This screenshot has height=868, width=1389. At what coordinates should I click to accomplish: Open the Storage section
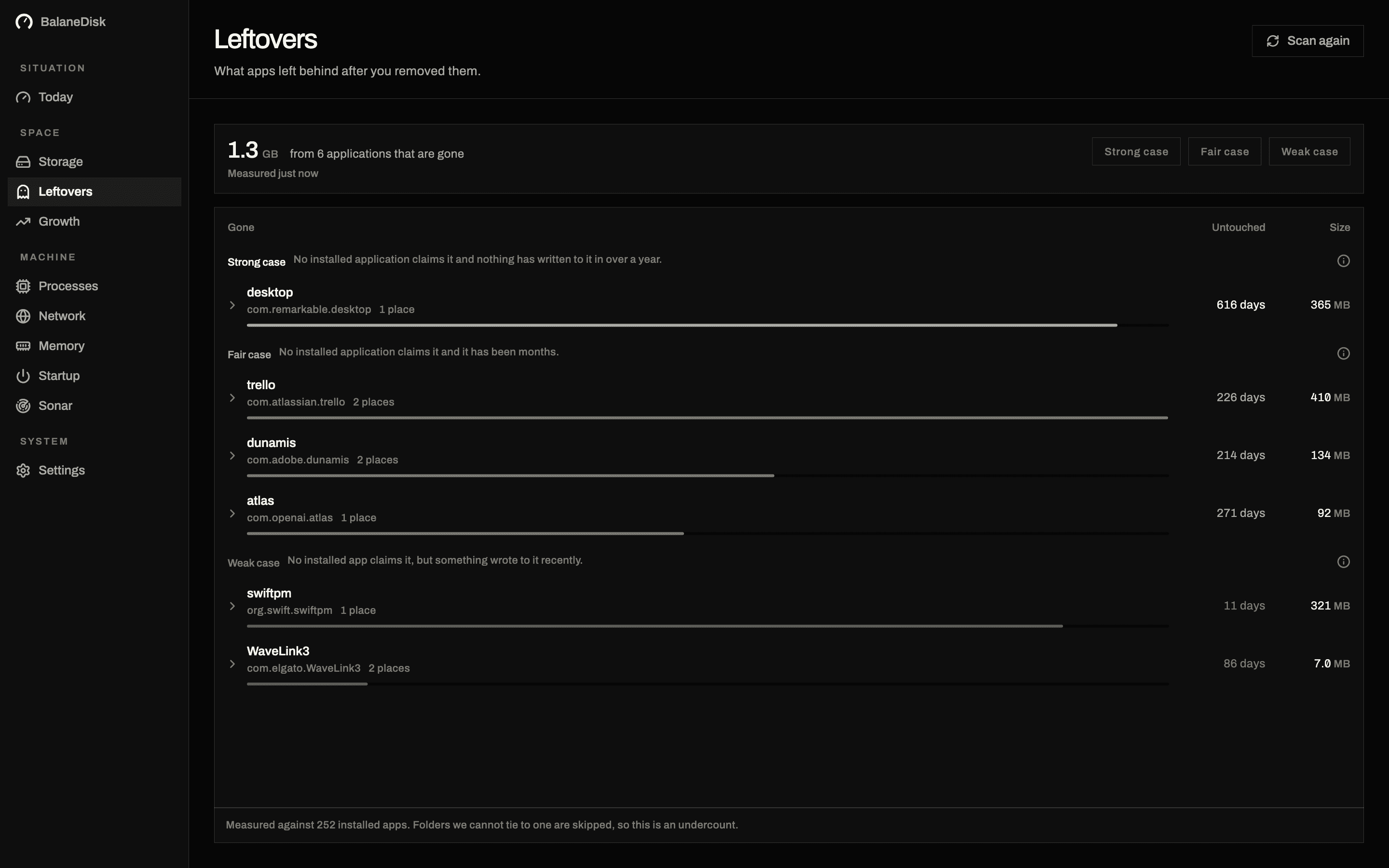click(94, 162)
